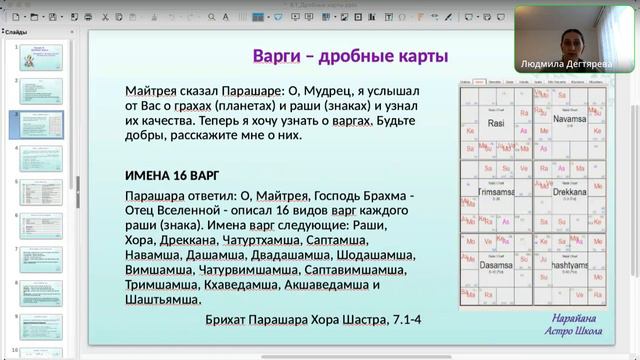640x360 pixels.
Task: Click the Open file folder icon
Action: 34,17
